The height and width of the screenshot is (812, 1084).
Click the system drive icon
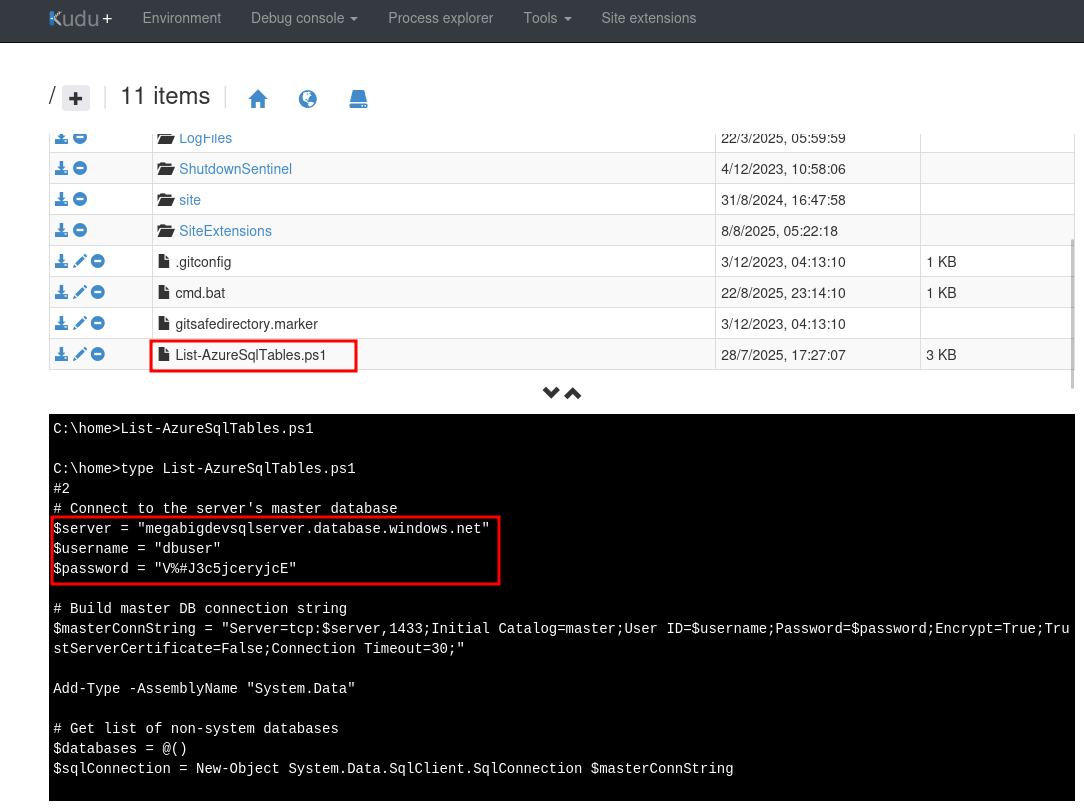tap(358, 98)
